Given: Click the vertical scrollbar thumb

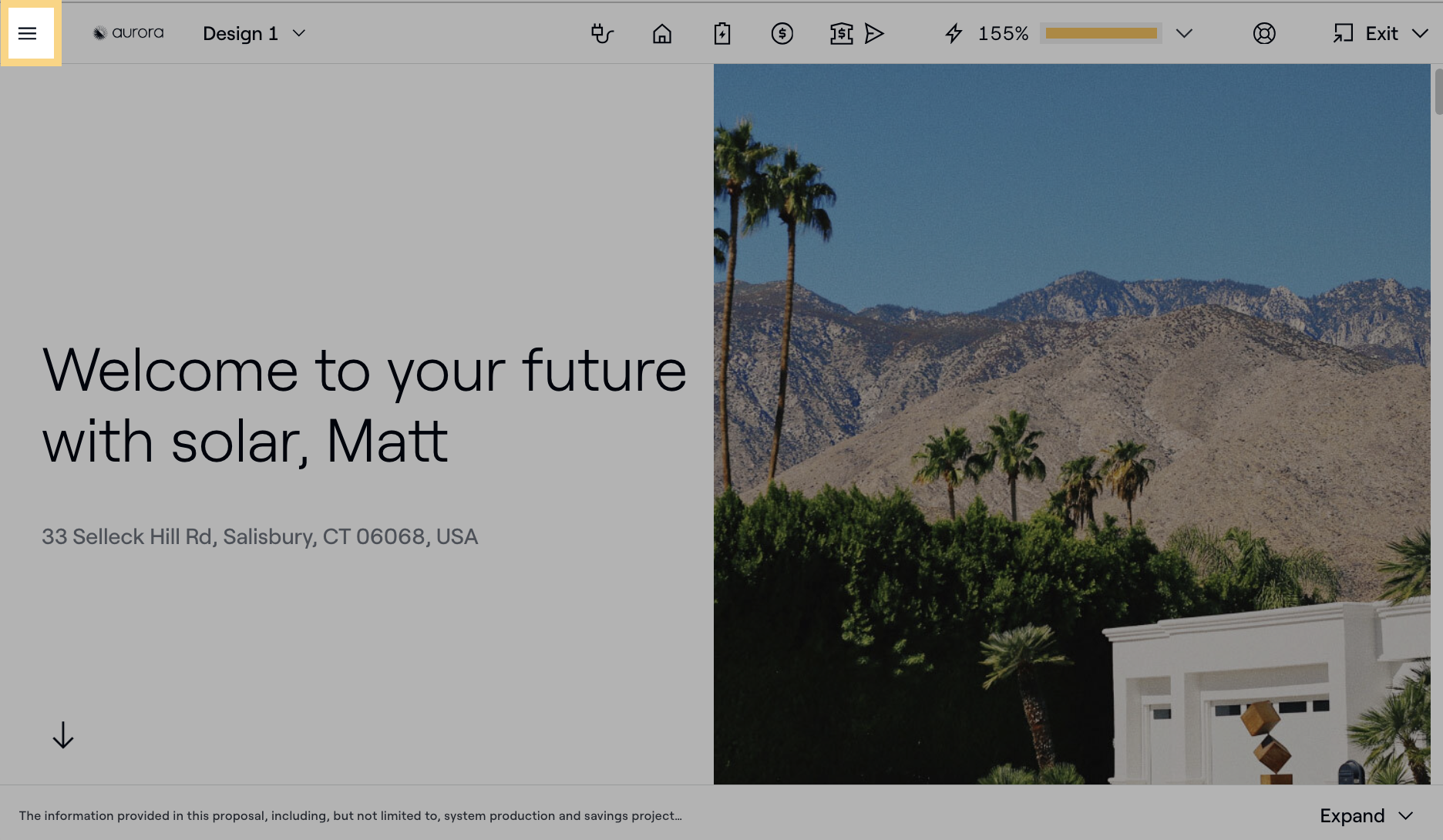Looking at the screenshot, I should coord(1438,91).
